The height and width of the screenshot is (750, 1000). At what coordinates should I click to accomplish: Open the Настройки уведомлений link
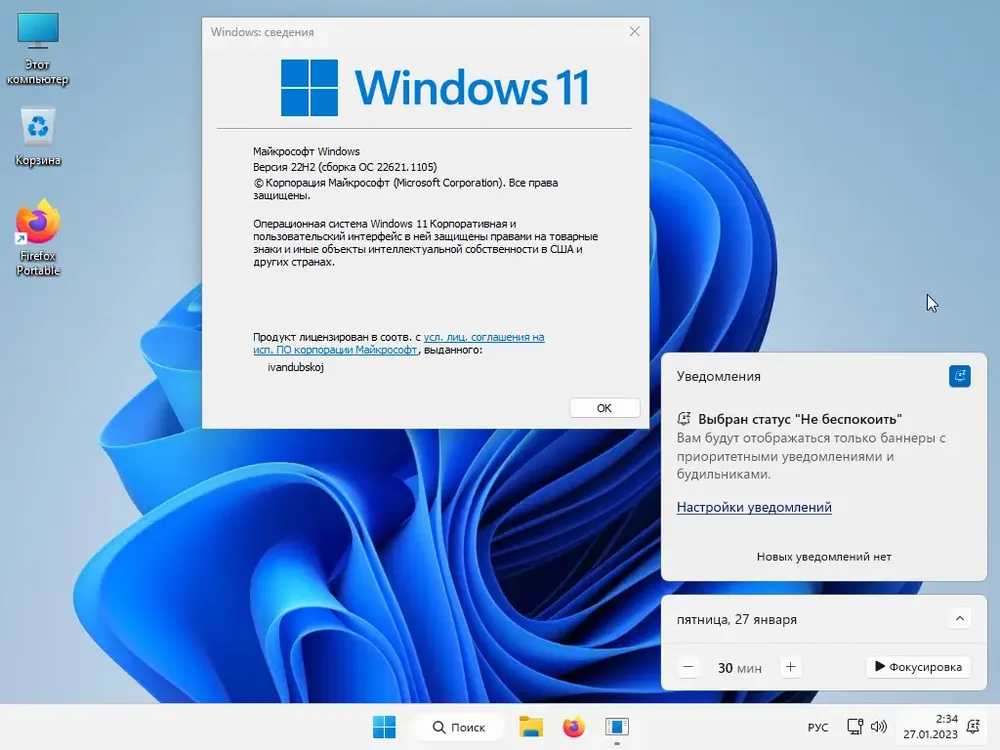click(754, 507)
